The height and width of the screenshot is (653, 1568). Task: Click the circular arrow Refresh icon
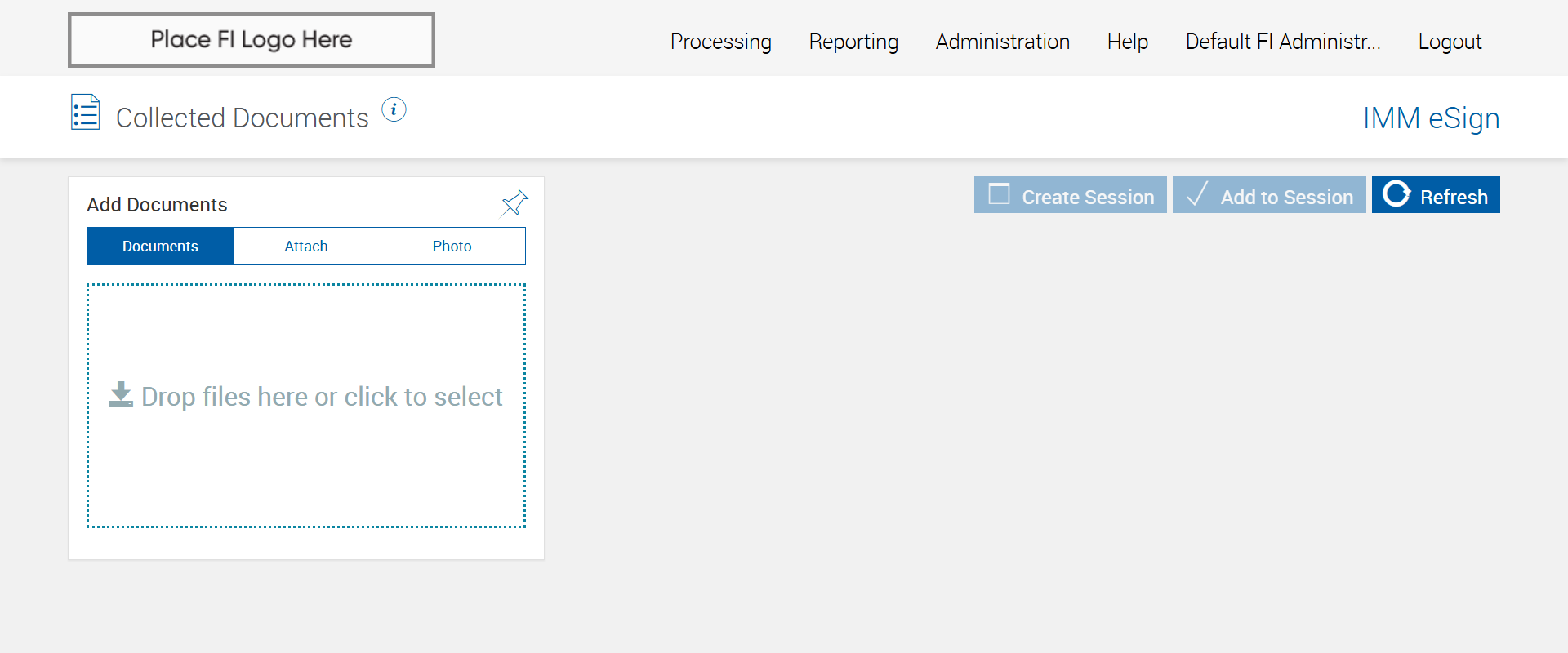click(x=1396, y=194)
